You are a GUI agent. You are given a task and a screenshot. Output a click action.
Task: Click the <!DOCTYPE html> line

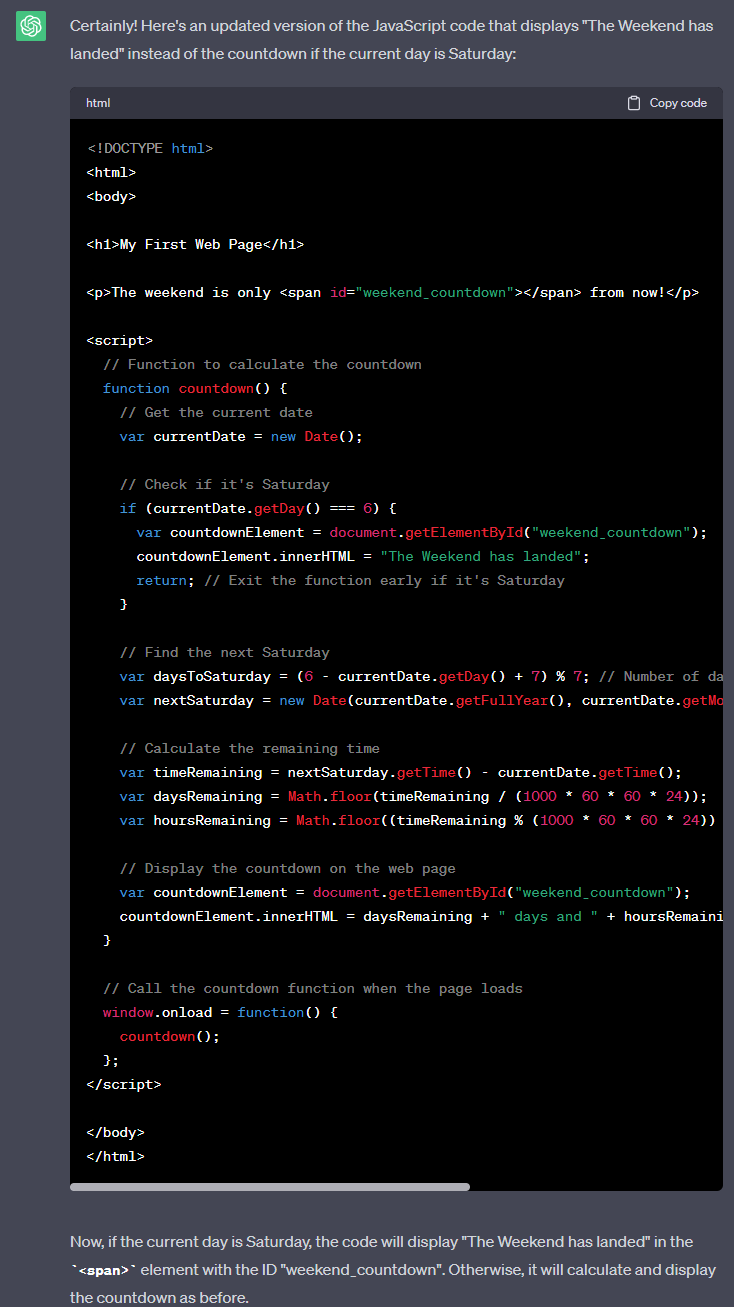coord(149,148)
